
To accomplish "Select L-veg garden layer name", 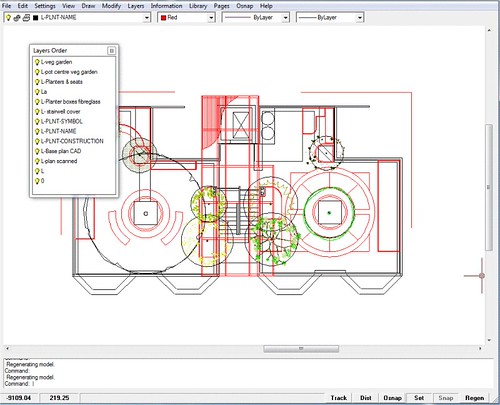I will click(56, 62).
